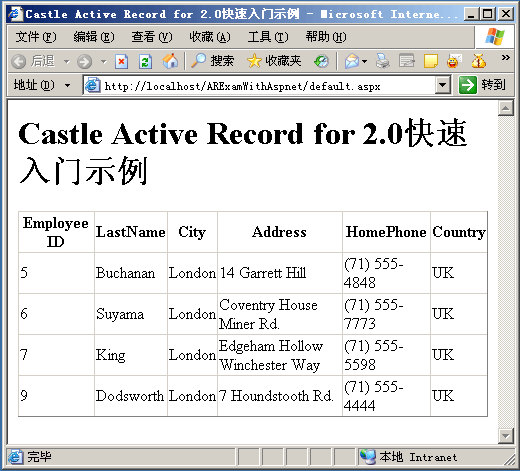
Task: Click the 地址(D) label dropdown arrow
Action: click(x=67, y=86)
